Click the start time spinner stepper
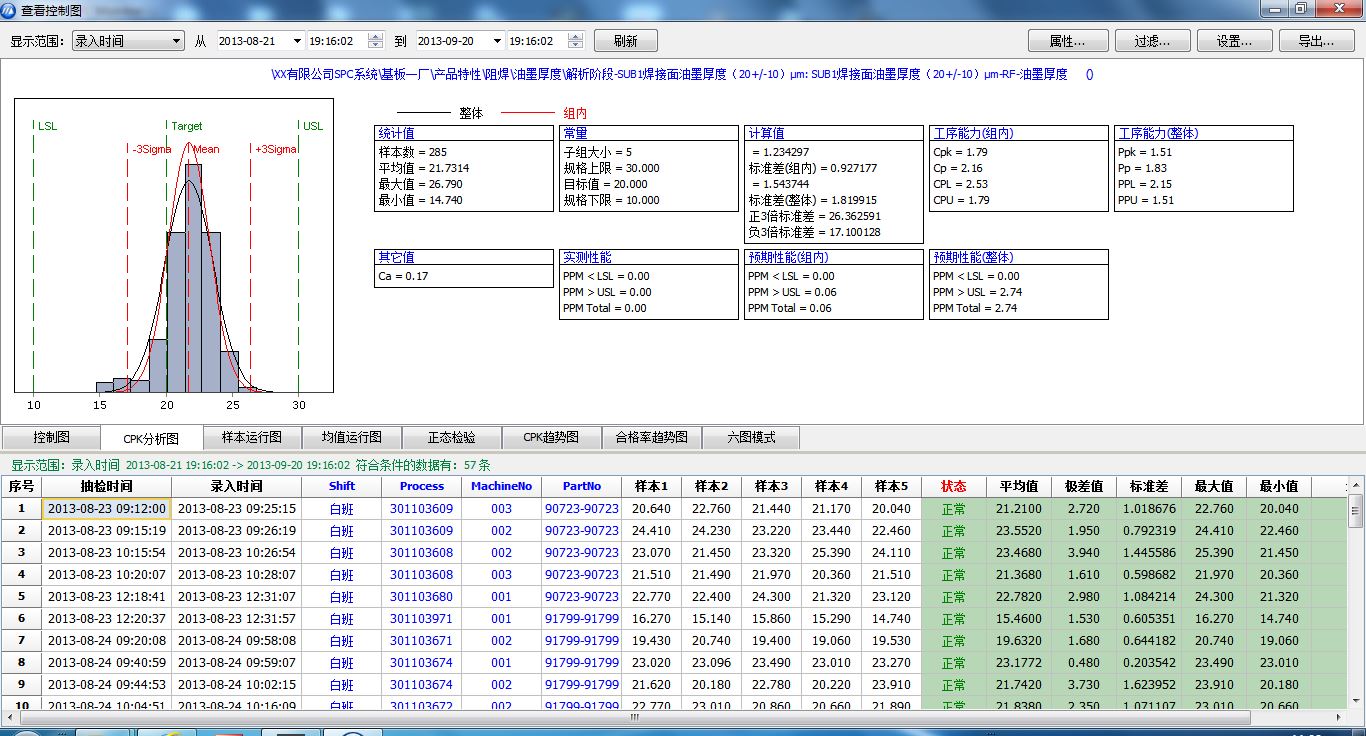Image resolution: width=1366 pixels, height=736 pixels. (x=376, y=41)
